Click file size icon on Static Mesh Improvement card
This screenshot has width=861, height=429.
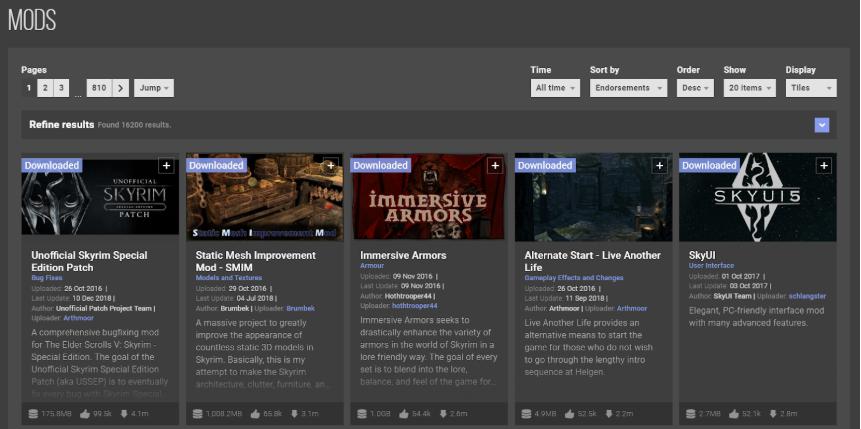[x=198, y=414]
